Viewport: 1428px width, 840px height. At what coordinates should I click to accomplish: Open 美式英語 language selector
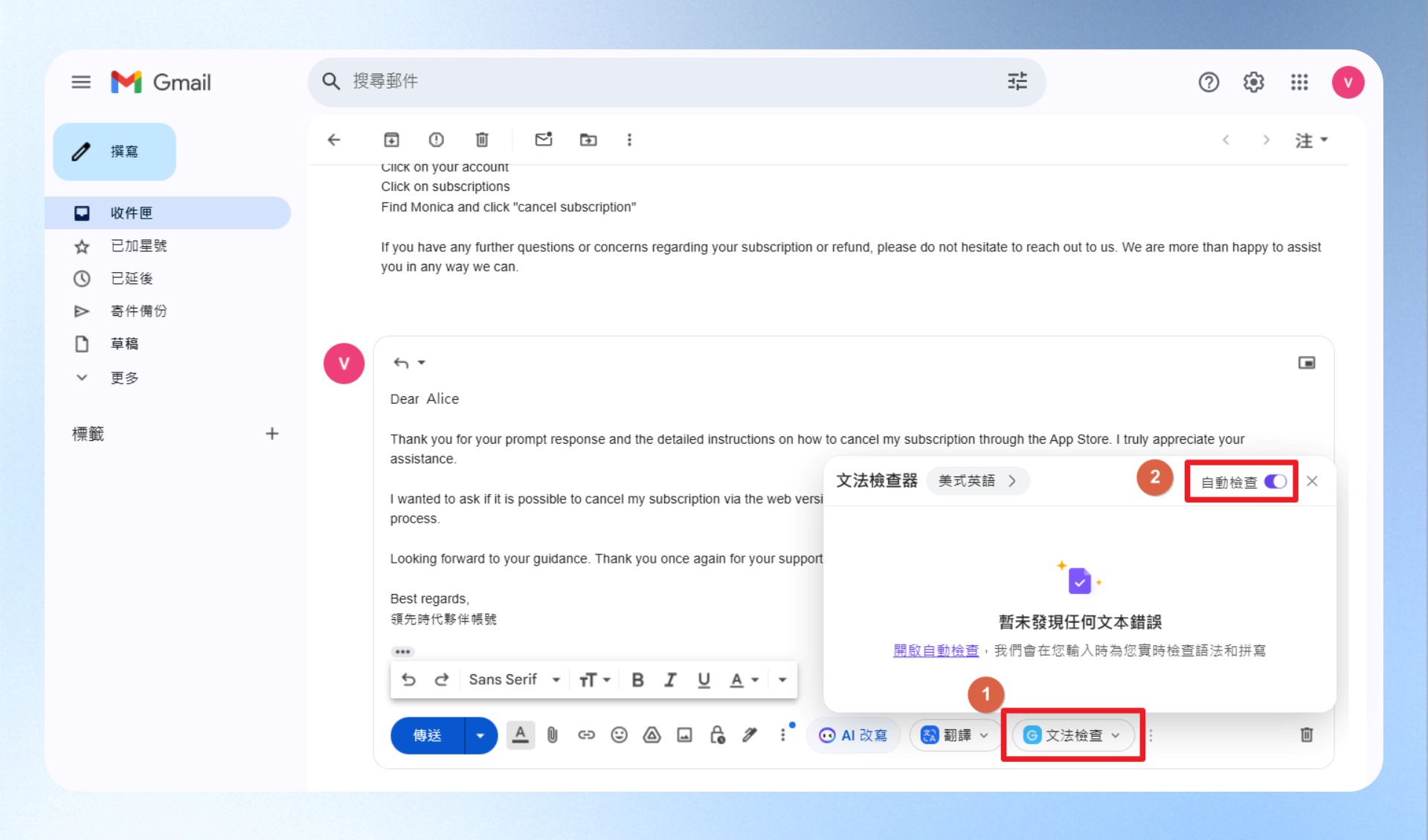click(x=977, y=481)
